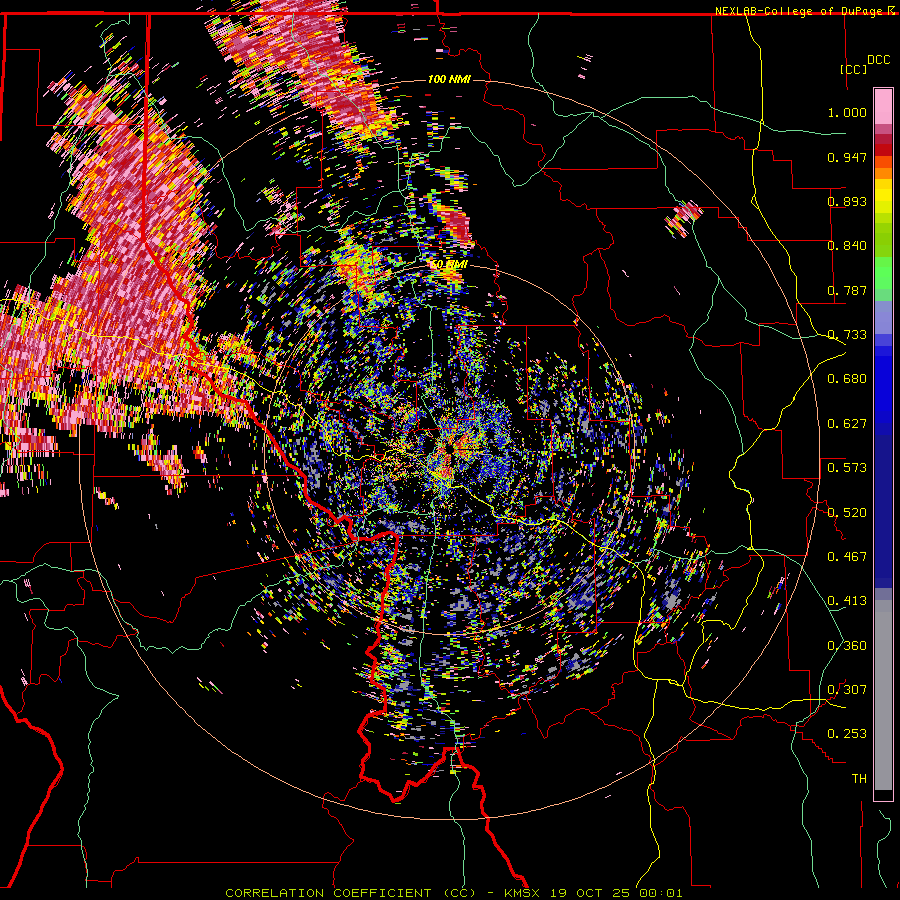Select the 0.360 legend value
Image resolution: width=900 pixels, height=900 pixels.
click(847, 646)
